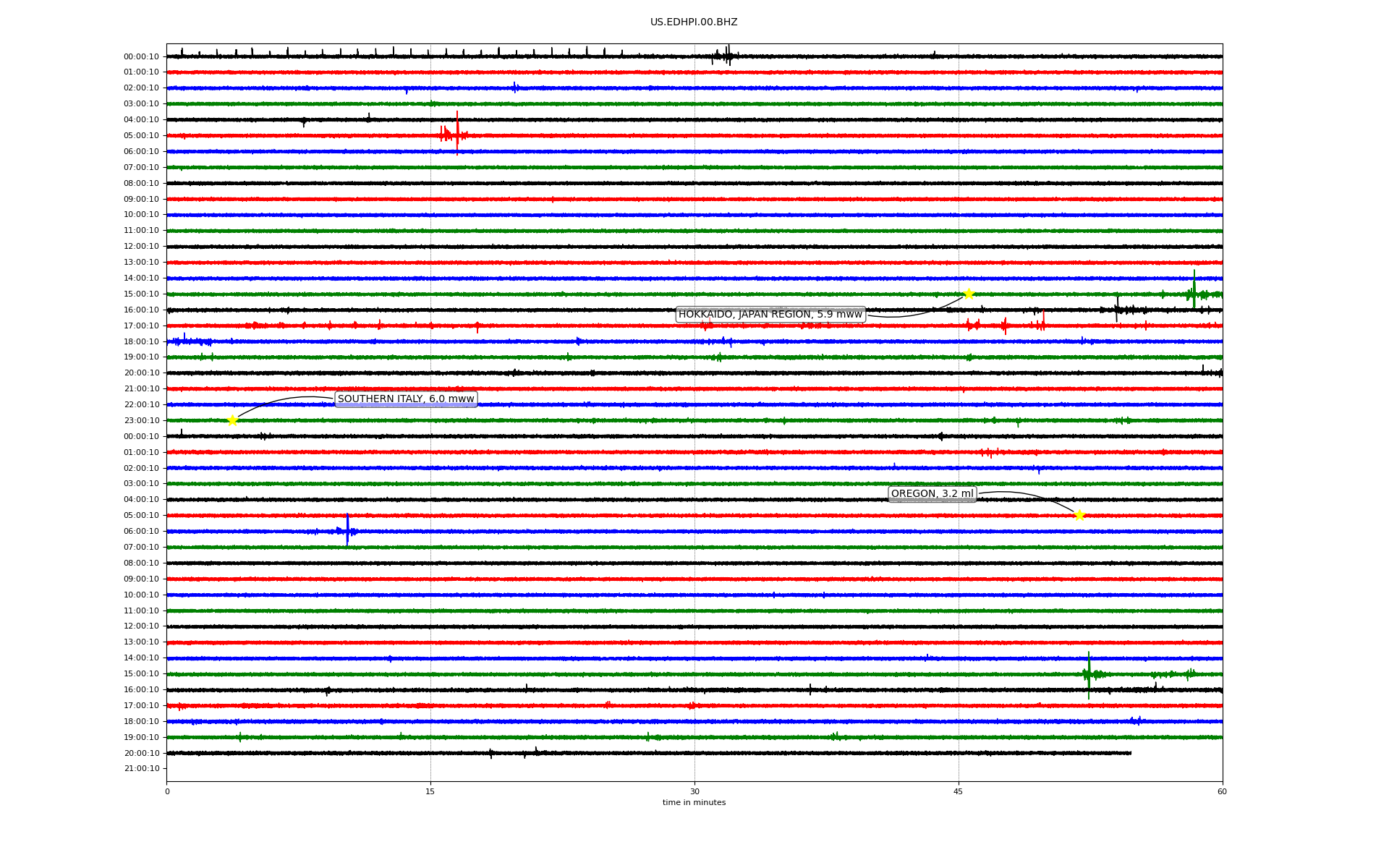The image size is (1389, 868).
Task: Click the HOKKAIDO, JAPAN REGION 5.9 mww label
Action: (770, 314)
